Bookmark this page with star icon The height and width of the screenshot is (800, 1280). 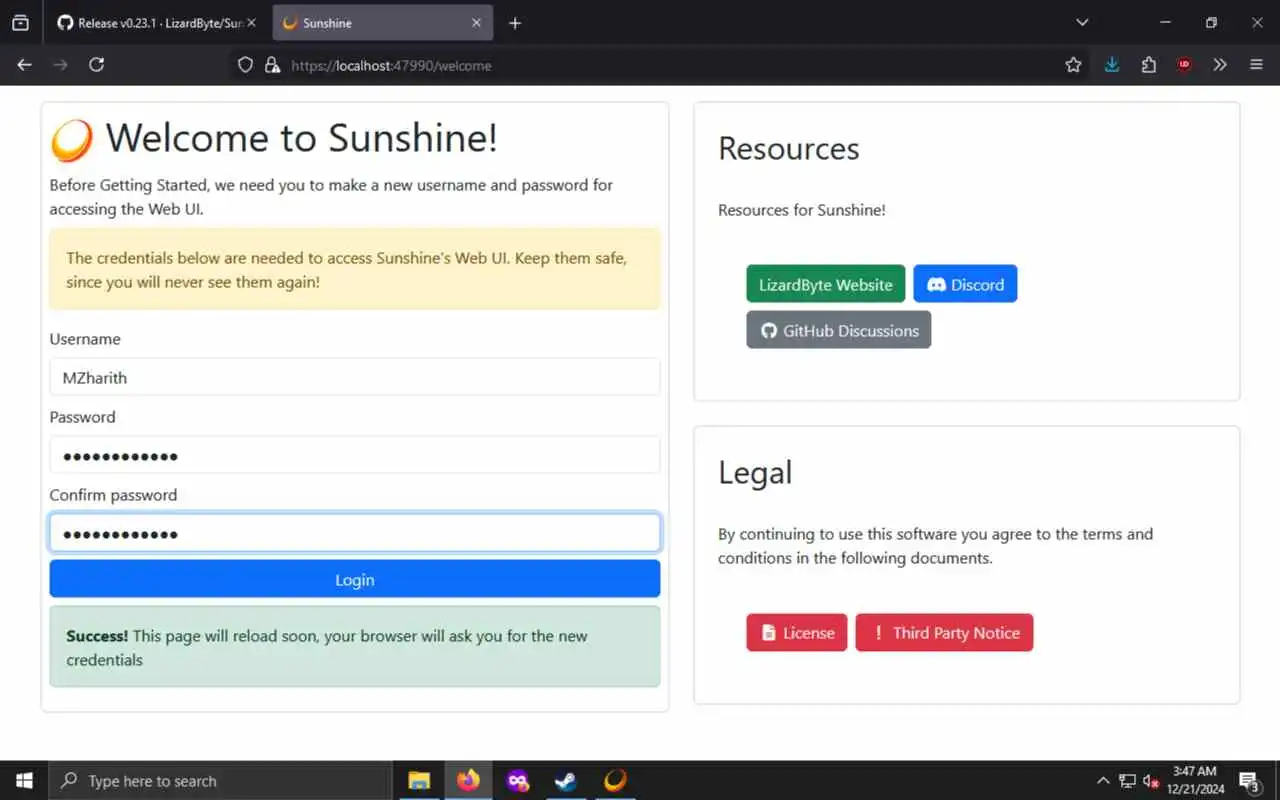pos(1073,65)
